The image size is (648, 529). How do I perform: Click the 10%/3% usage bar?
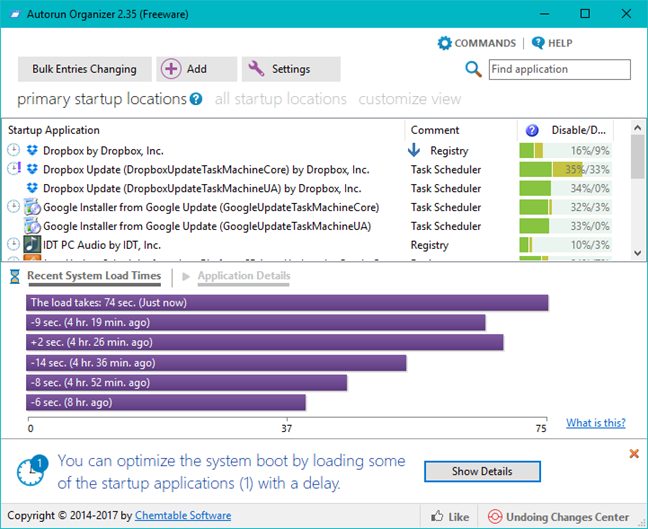565,245
